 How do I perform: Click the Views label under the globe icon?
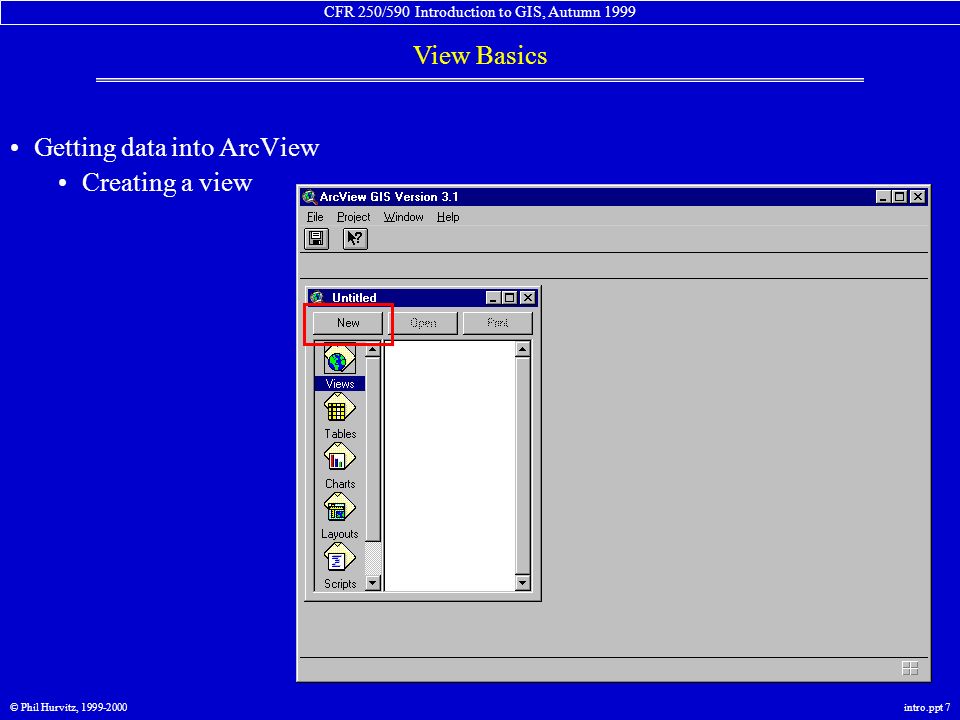coord(340,384)
